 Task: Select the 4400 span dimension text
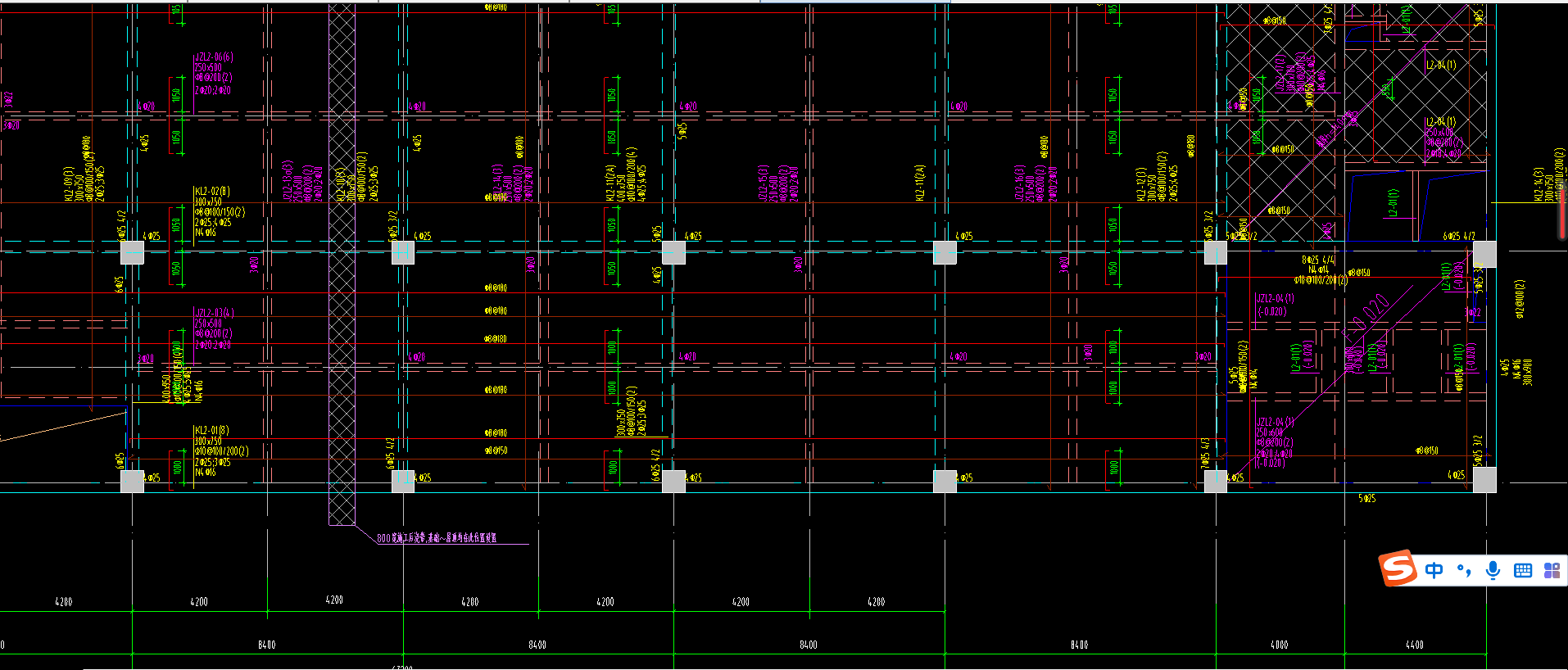1415,645
